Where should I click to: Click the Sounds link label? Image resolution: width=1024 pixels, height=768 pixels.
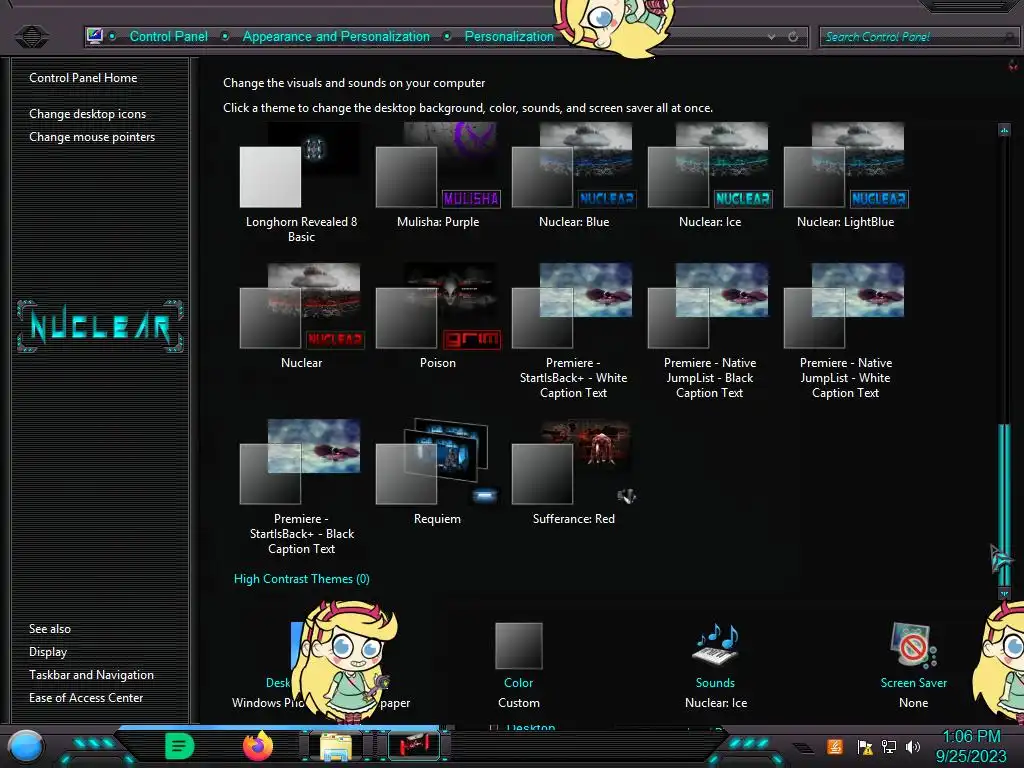click(x=715, y=682)
